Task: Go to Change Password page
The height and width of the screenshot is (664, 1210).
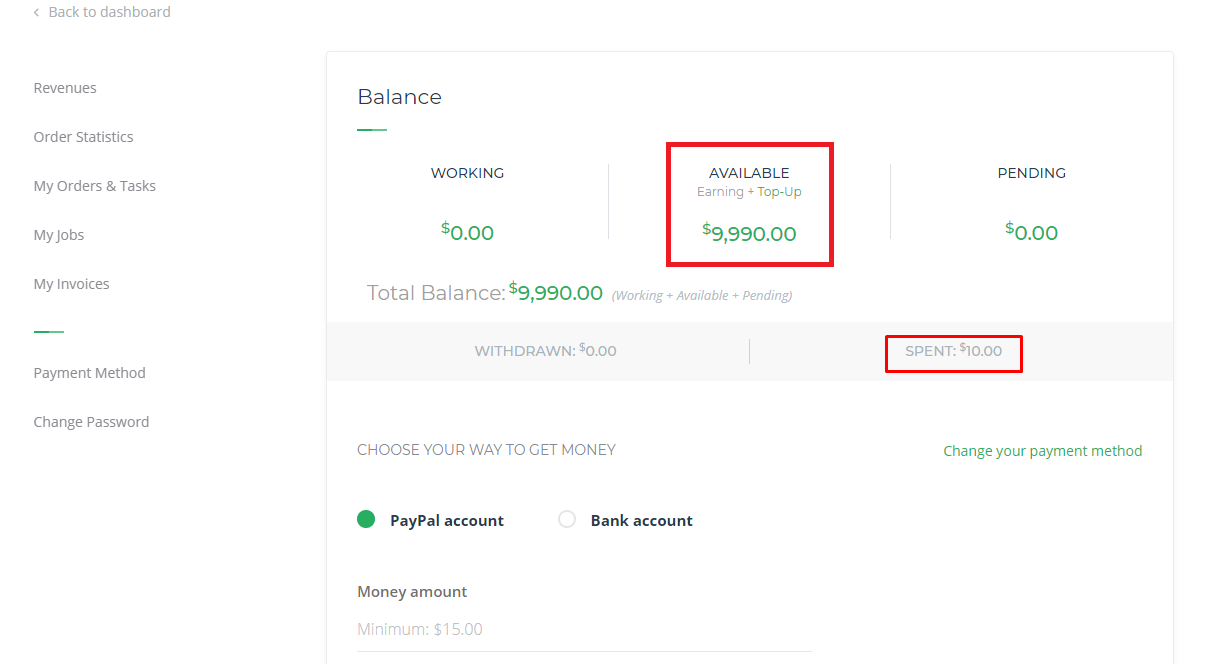Action: (91, 422)
